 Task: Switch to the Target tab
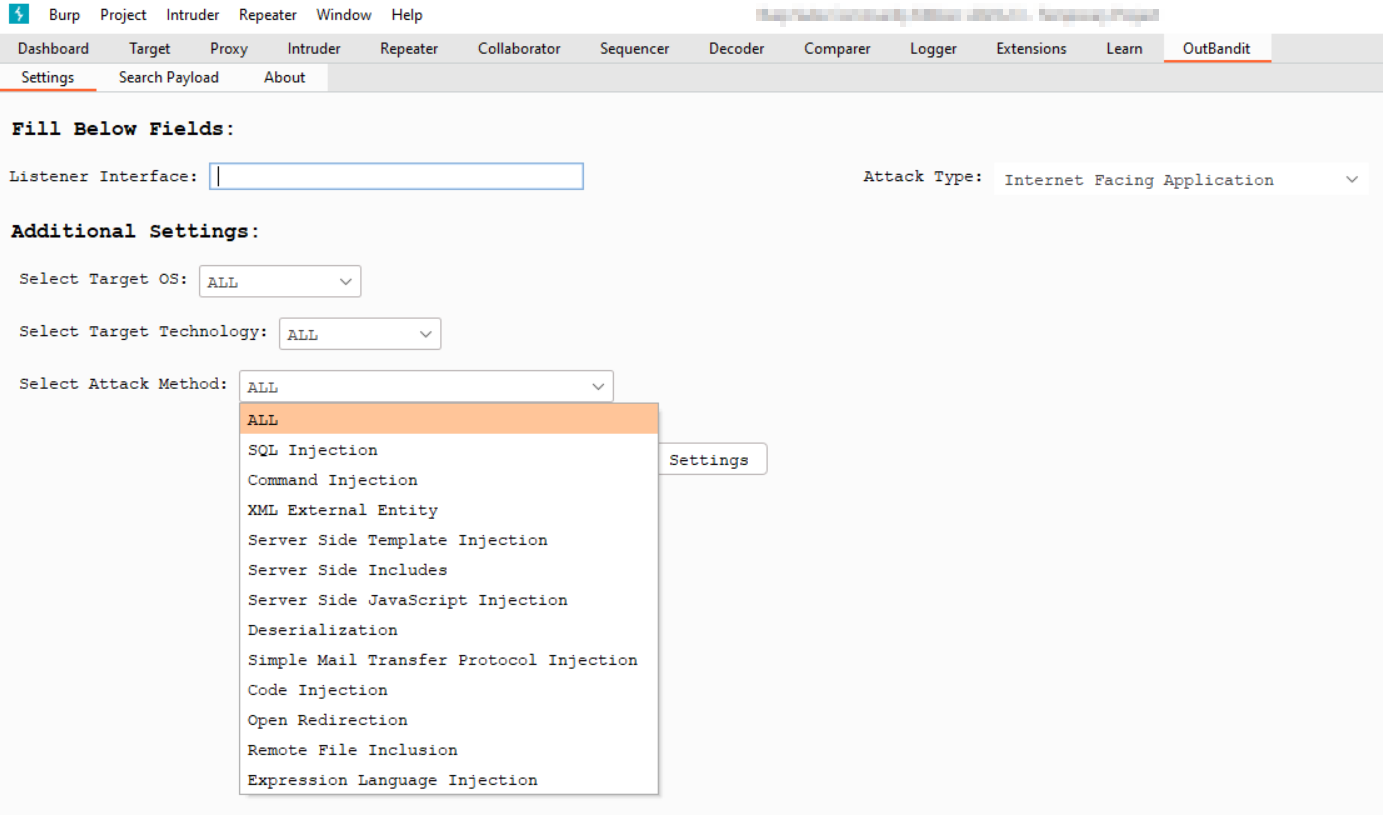(x=150, y=48)
